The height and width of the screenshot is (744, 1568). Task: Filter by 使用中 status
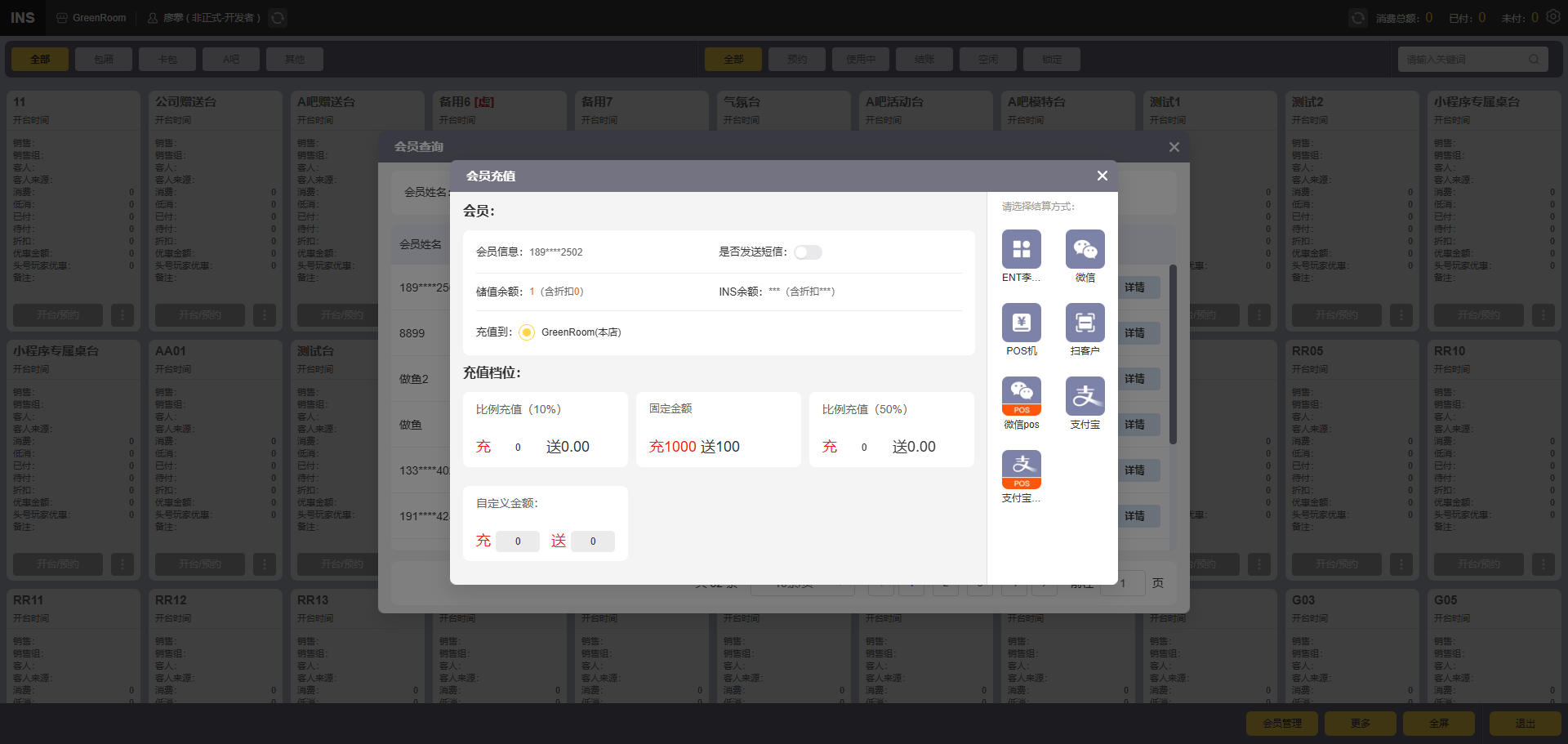[861, 59]
